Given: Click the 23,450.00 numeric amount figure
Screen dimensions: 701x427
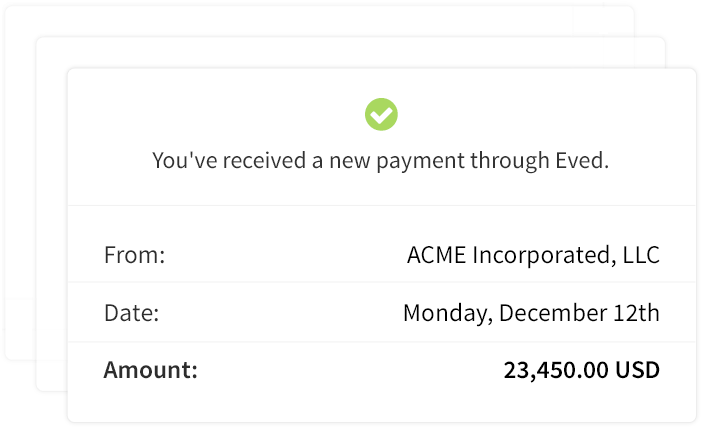Looking at the screenshot, I should [556, 370].
